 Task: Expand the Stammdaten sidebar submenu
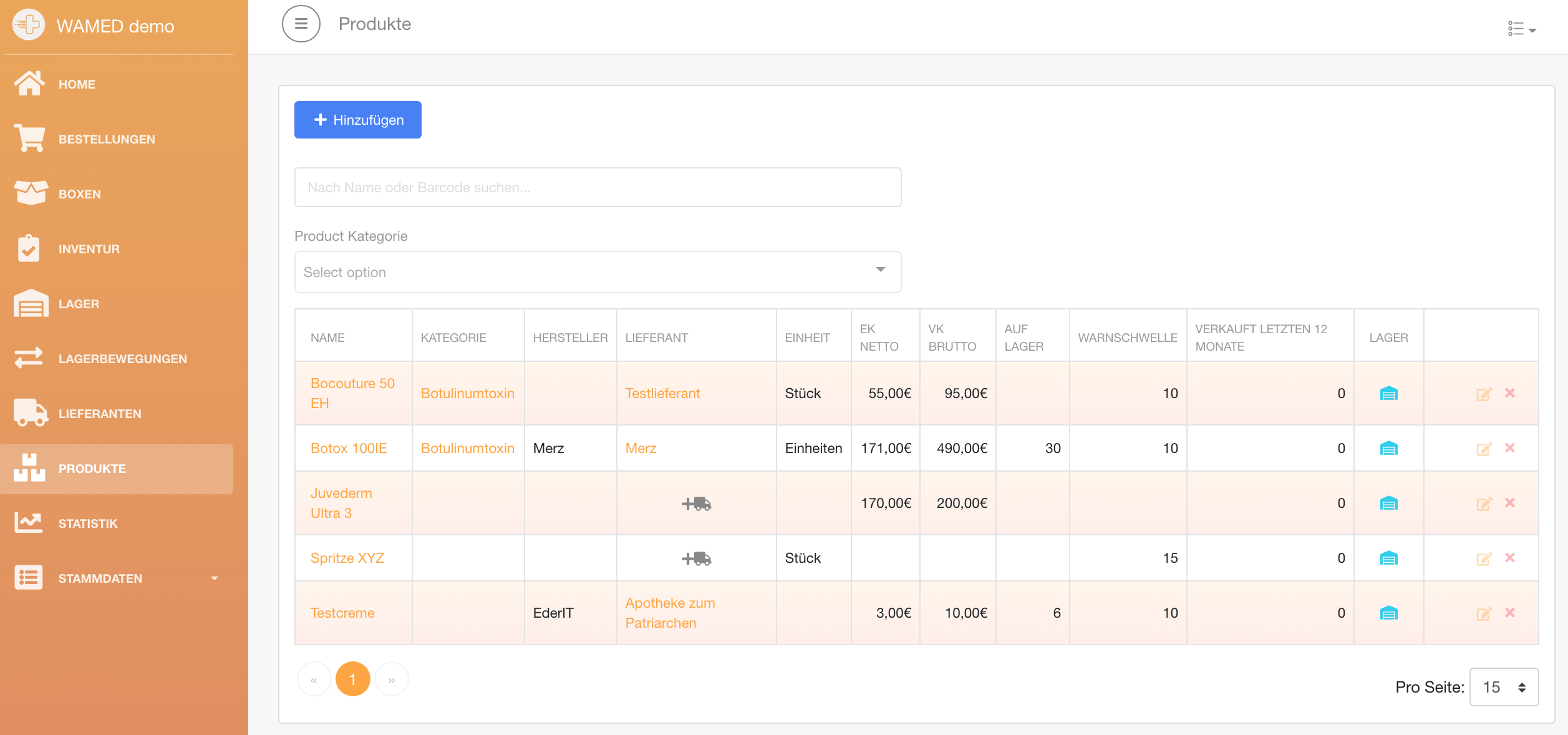117,578
